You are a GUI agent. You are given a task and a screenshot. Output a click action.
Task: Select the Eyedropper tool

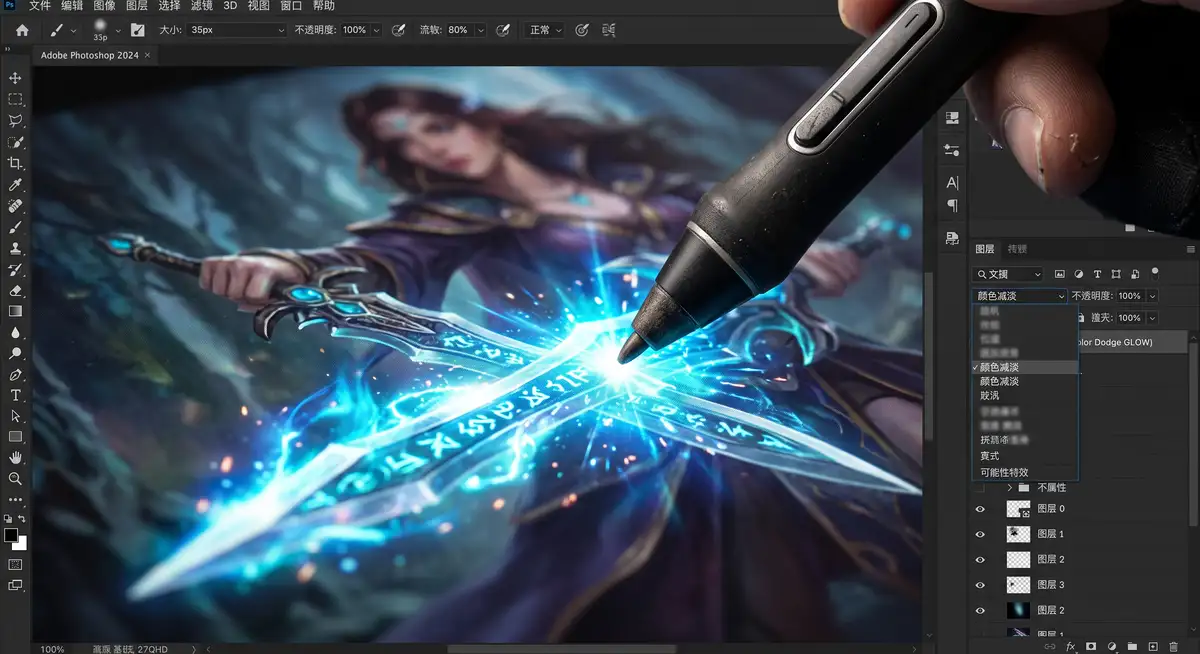pos(15,185)
